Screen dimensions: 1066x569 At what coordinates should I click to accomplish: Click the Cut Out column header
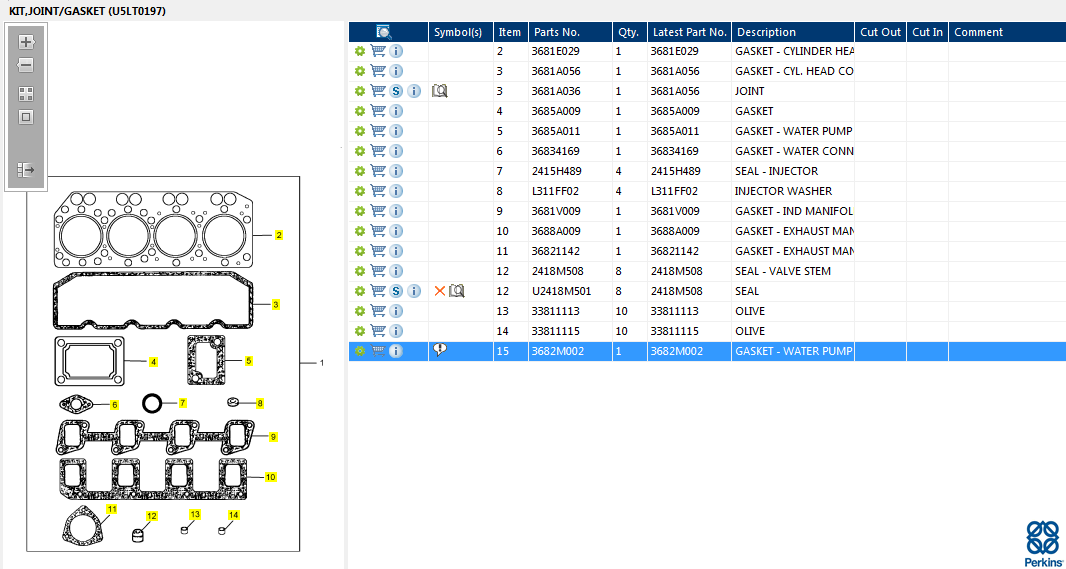click(880, 32)
